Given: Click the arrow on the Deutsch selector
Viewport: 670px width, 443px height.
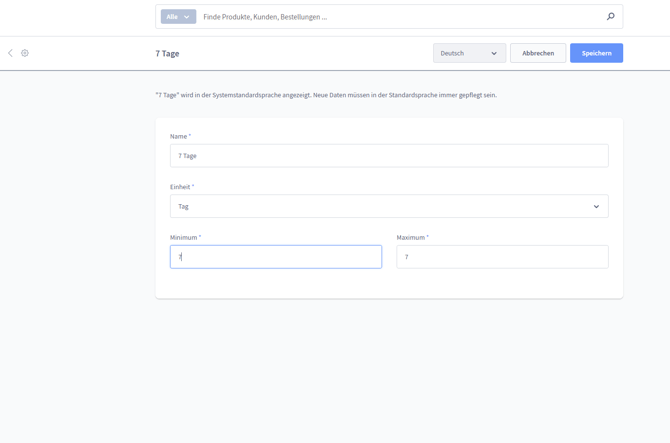Looking at the screenshot, I should click(494, 54).
